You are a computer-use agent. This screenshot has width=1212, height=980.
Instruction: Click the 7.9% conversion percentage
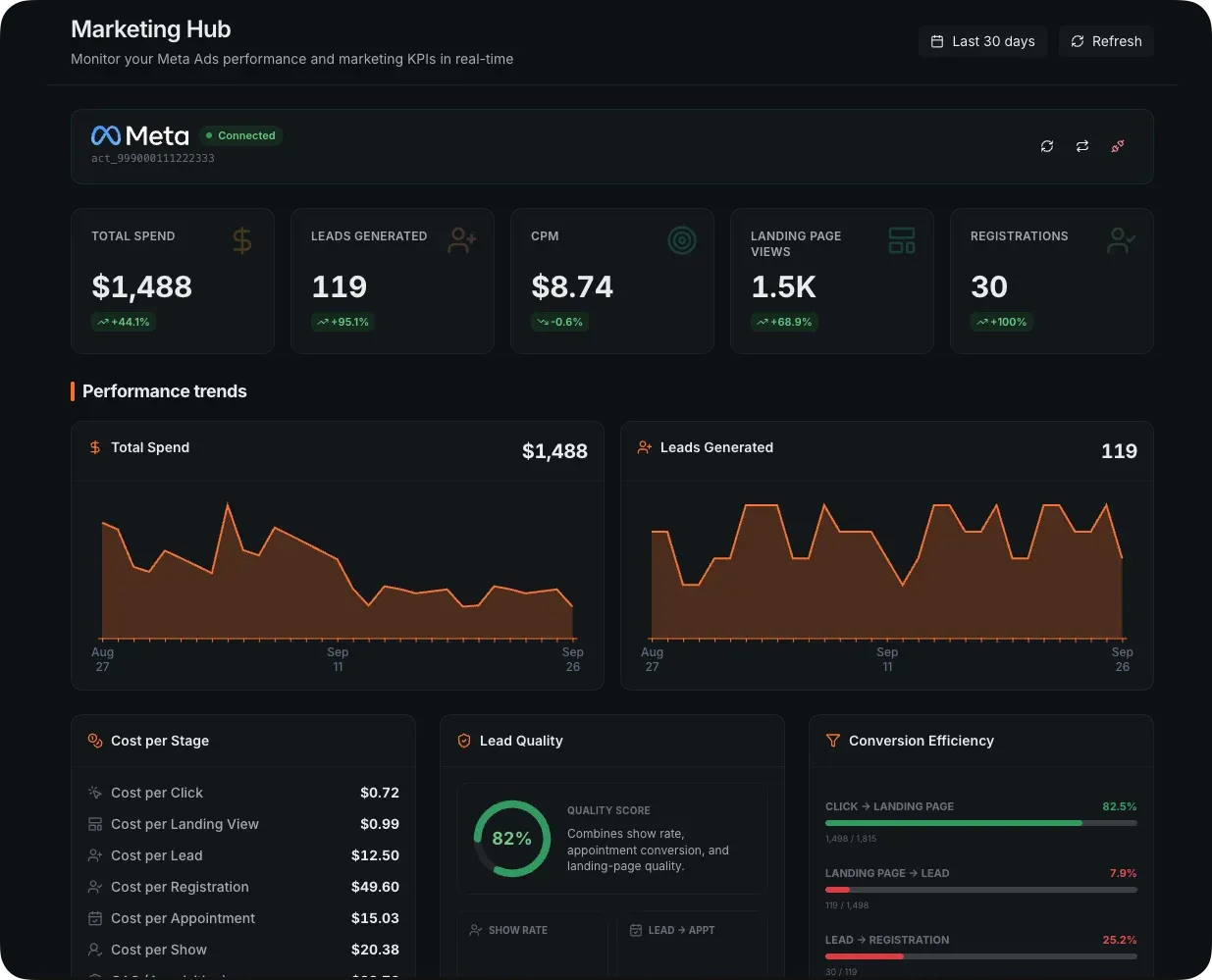coord(1124,873)
